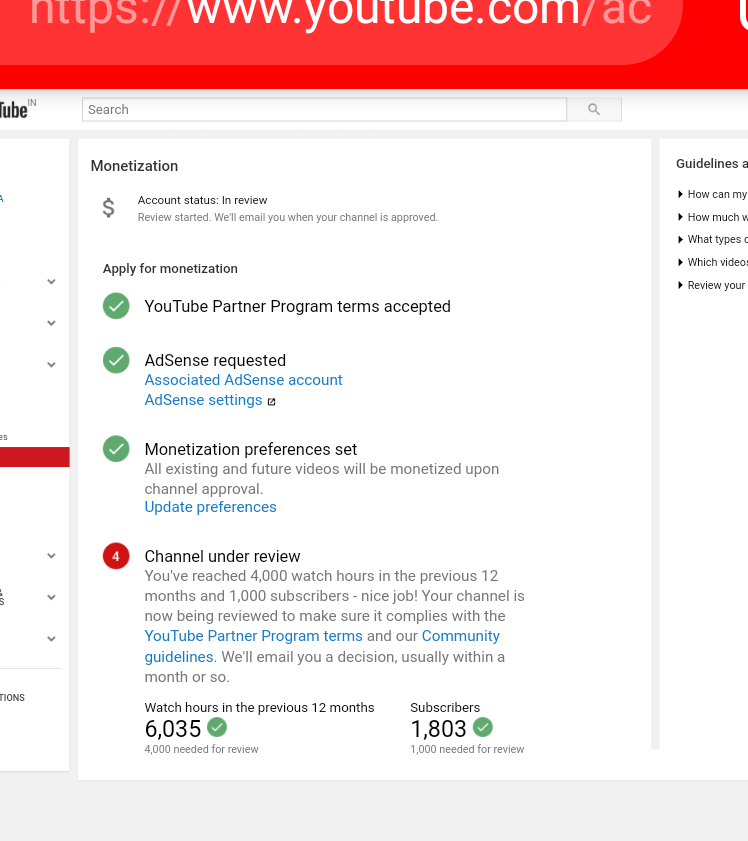Click external link icon after AdSense settings
Viewport: 748px width, 841px height.
[272, 402]
